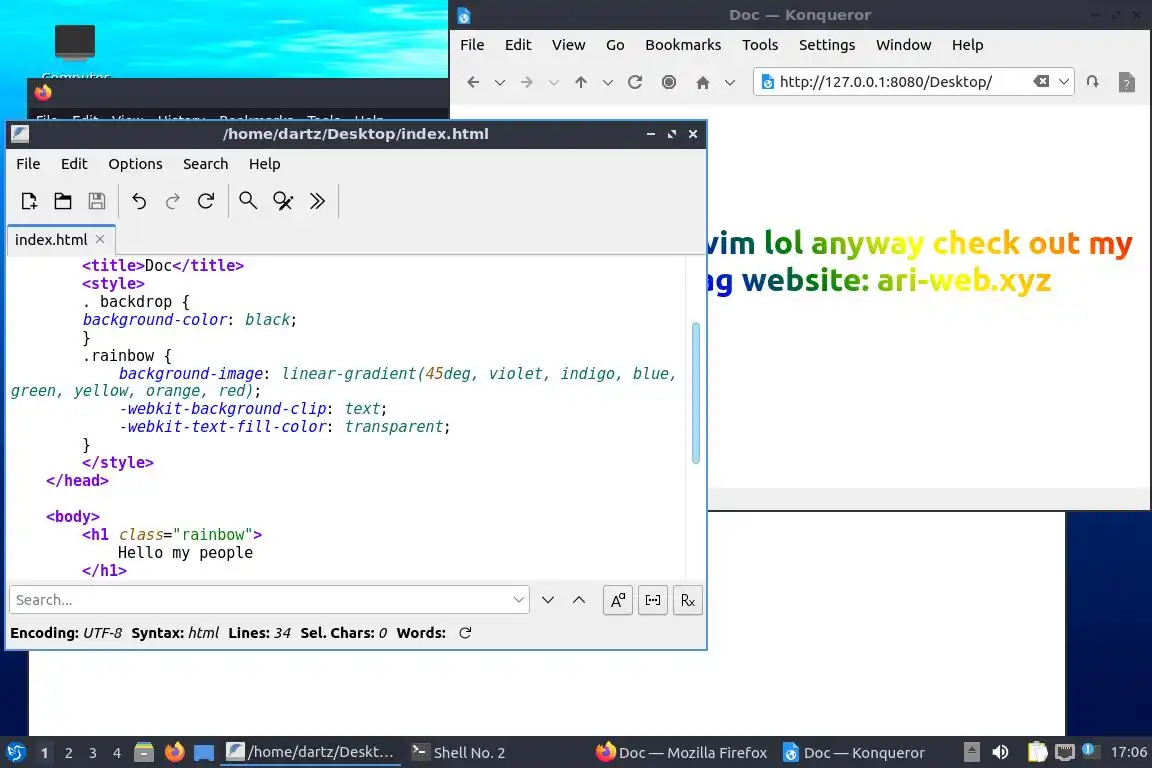Open the Replace tool in the editor
Screen dimensions: 1152x768
coord(283,201)
